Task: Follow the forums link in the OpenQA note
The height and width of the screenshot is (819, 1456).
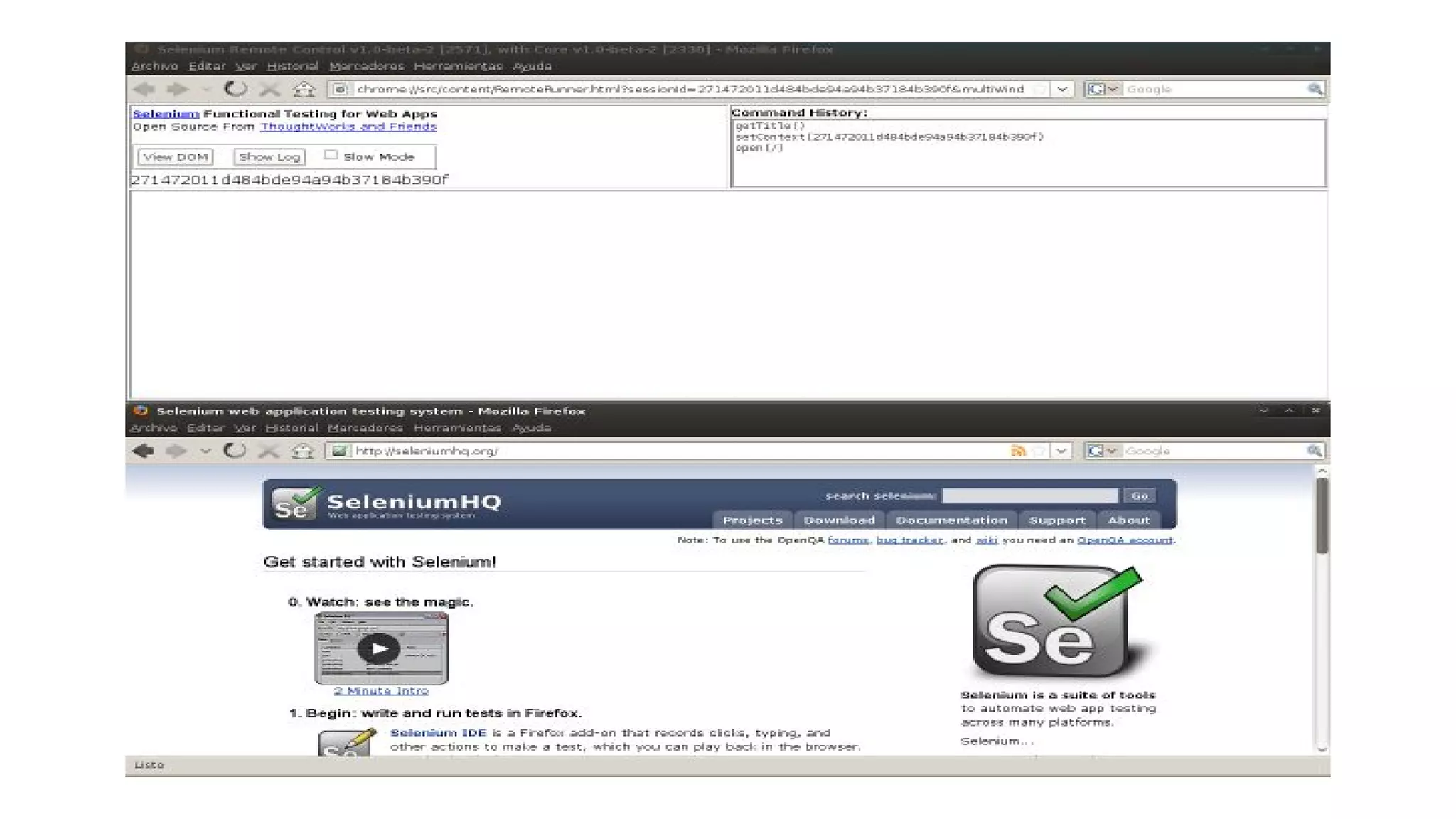Action: [848, 540]
